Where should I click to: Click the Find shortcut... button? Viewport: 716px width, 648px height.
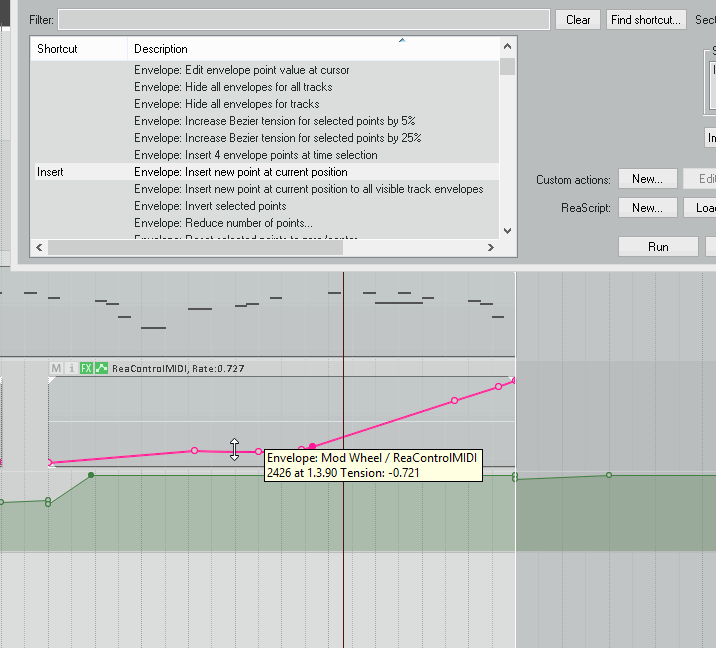pyautogui.click(x=646, y=20)
